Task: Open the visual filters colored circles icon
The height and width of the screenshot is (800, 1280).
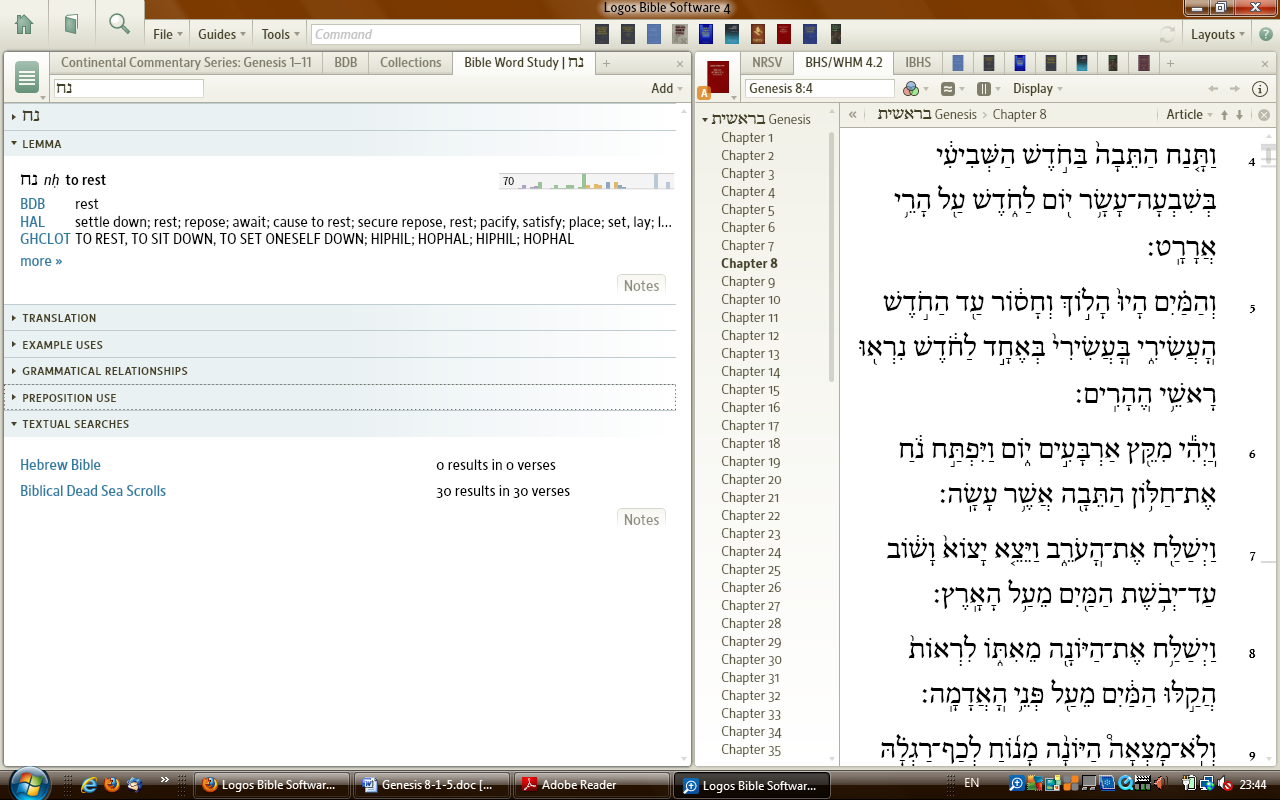Action: coord(913,88)
